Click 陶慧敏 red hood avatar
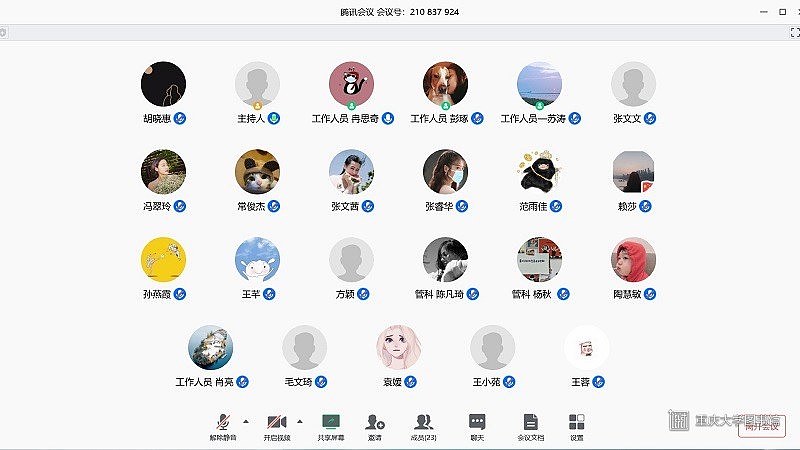 click(633, 260)
